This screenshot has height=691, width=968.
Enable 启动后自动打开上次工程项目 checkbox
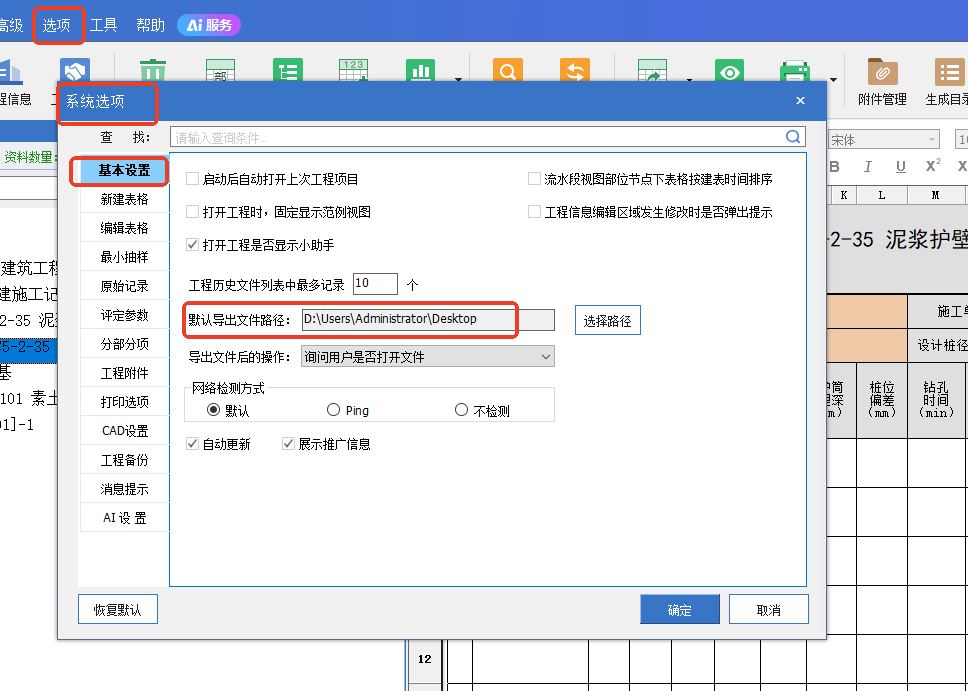click(192, 179)
